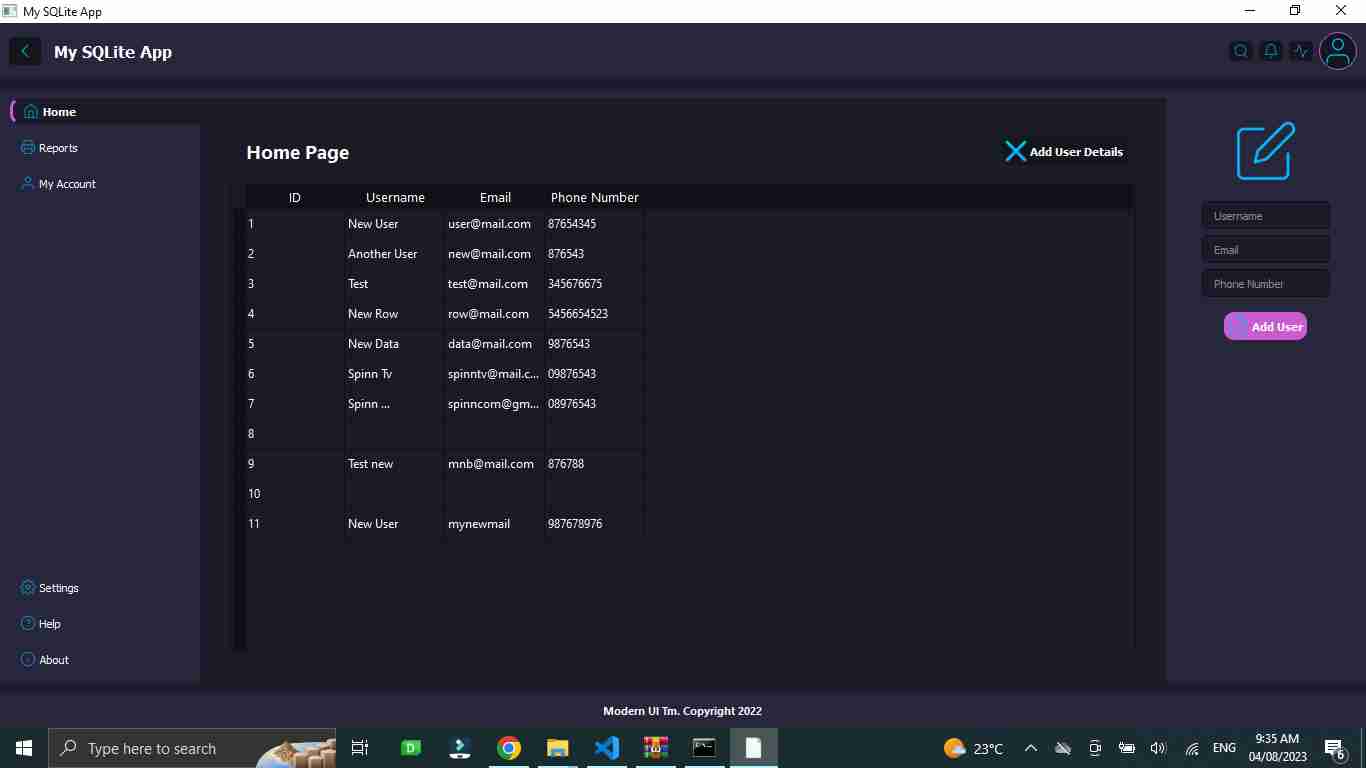Screen dimensions: 1366x768
Task: Select the cell '987678976'
Action: 595,524
